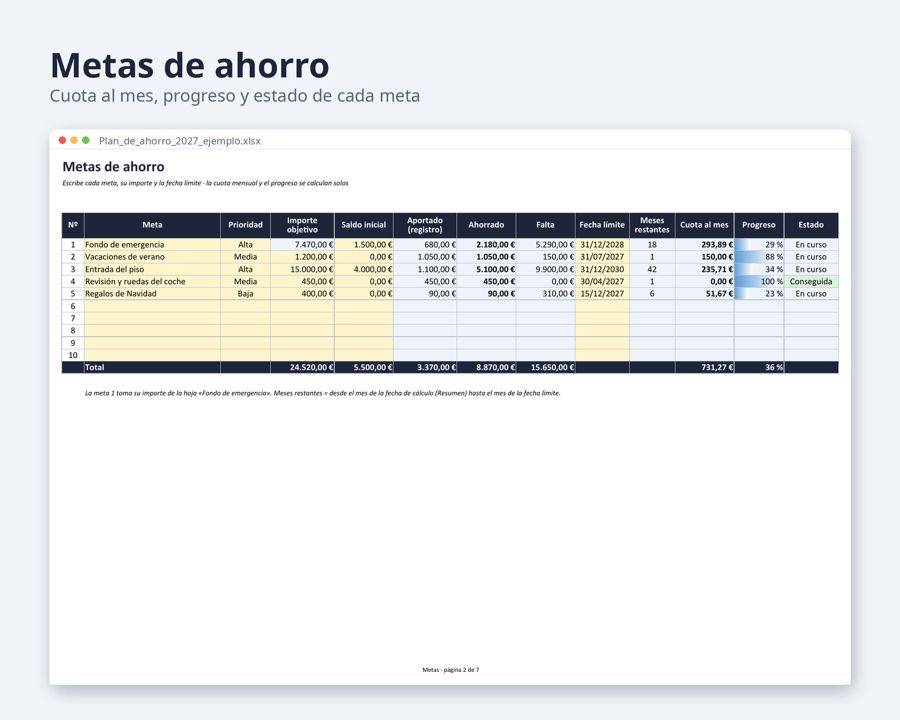
Task: Click the 235,71 € monthly quota cell
Action: [x=704, y=269]
